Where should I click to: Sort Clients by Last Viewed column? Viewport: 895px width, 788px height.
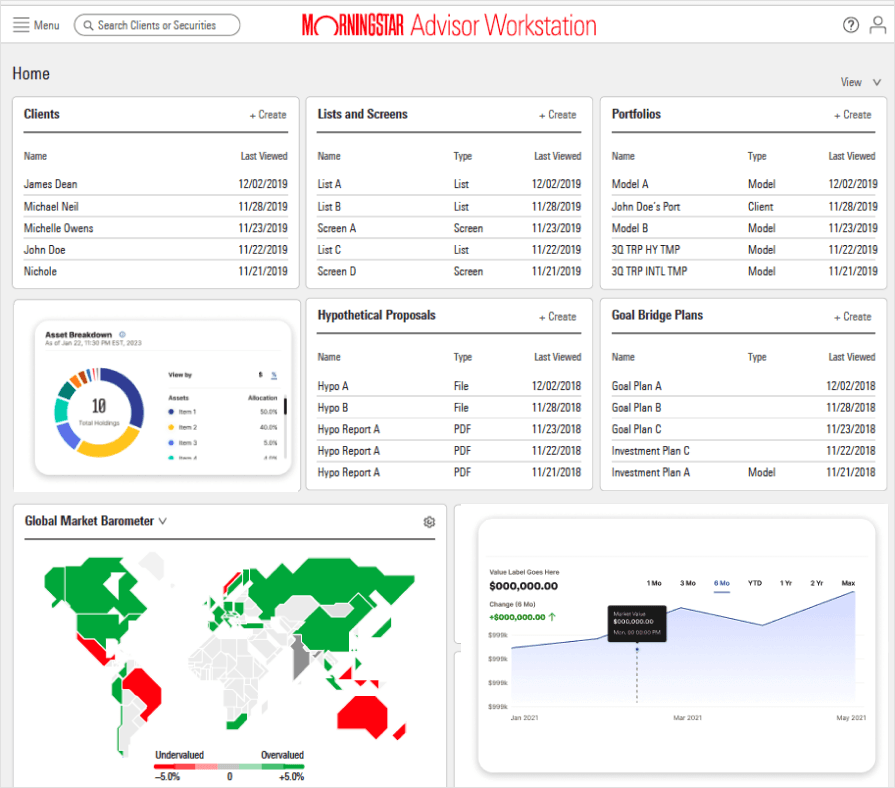(264, 156)
